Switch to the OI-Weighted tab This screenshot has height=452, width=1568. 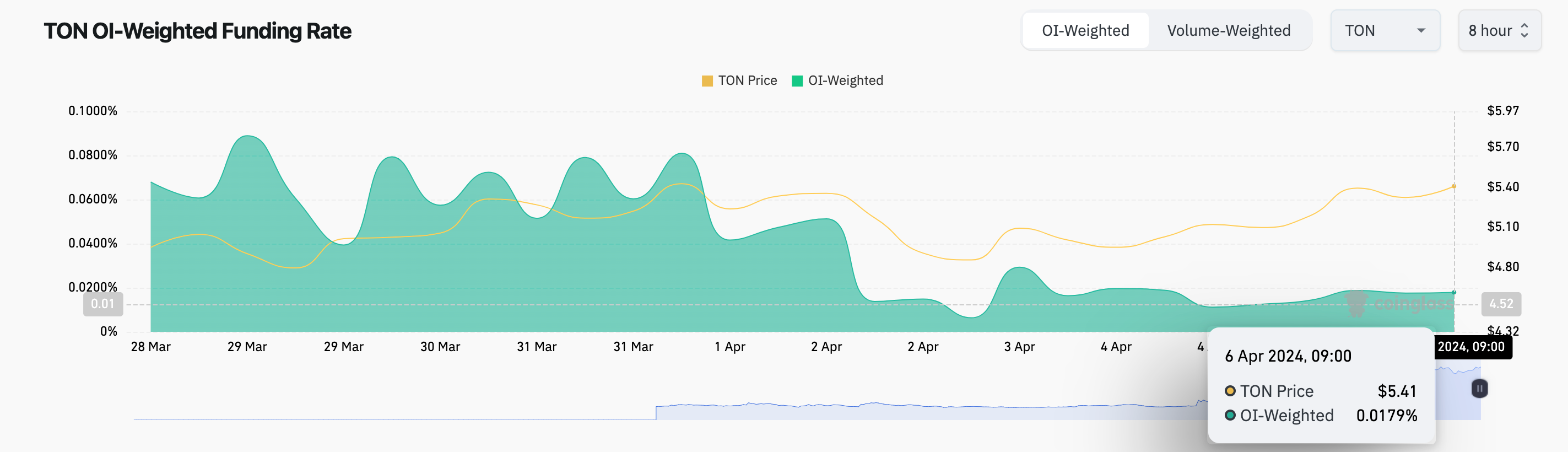coord(1085,30)
